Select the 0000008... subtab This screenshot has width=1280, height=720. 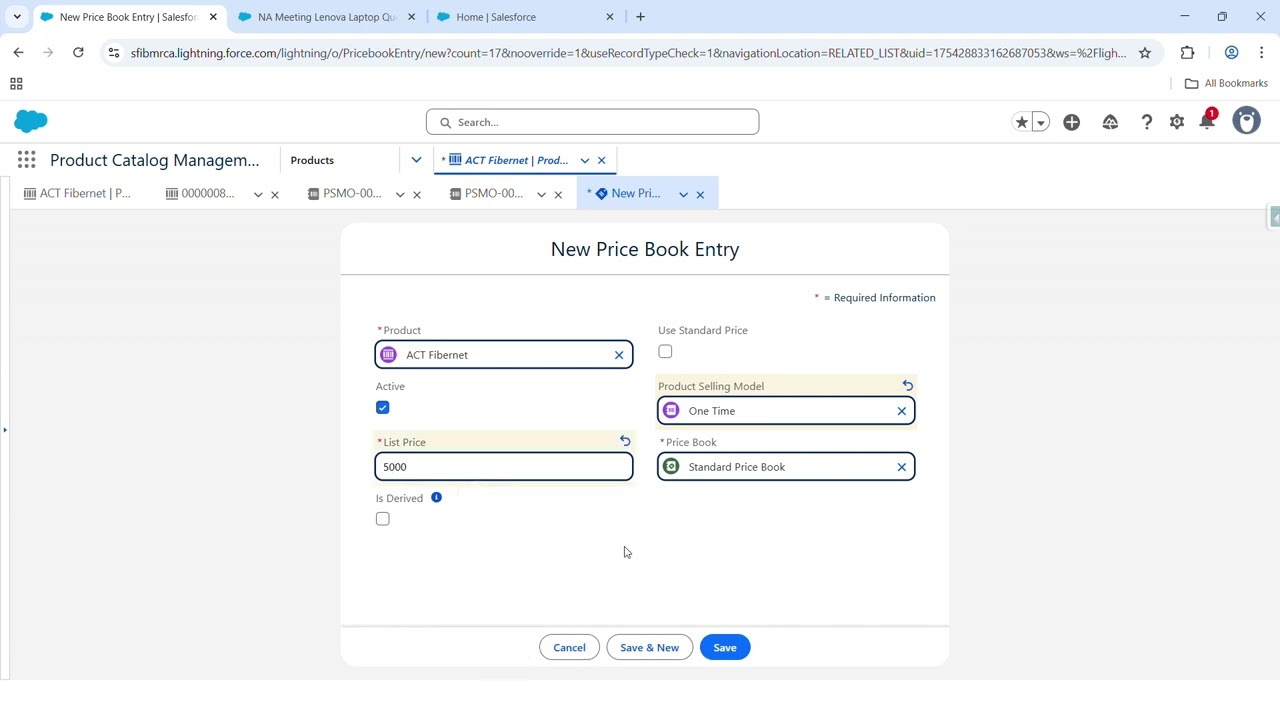click(200, 193)
